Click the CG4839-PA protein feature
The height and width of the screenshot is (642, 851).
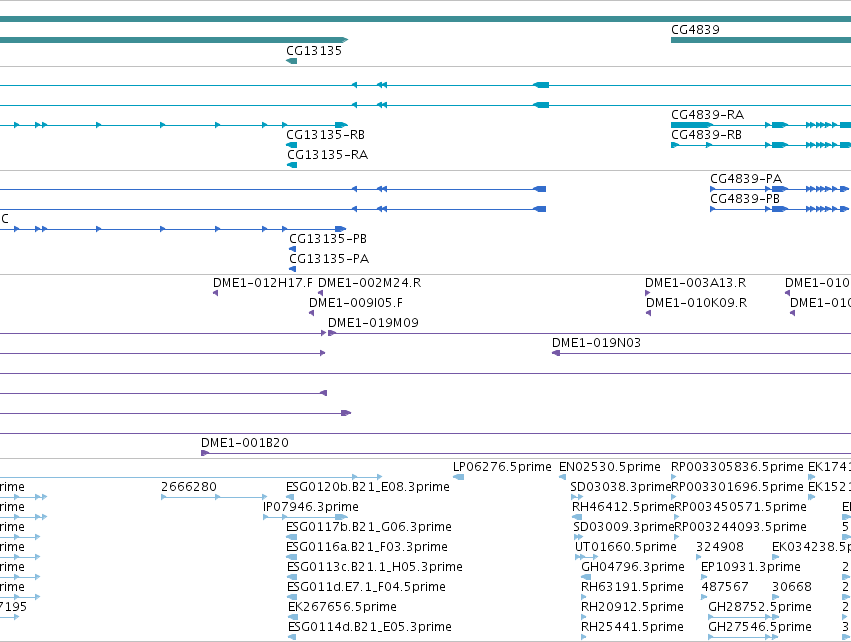point(779,189)
